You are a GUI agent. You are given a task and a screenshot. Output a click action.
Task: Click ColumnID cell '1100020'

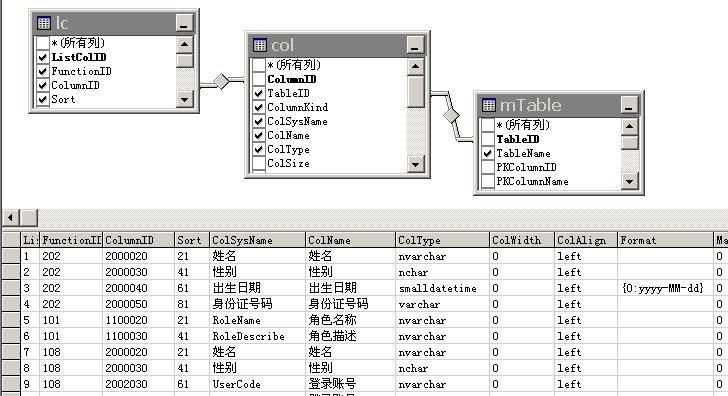coord(138,320)
